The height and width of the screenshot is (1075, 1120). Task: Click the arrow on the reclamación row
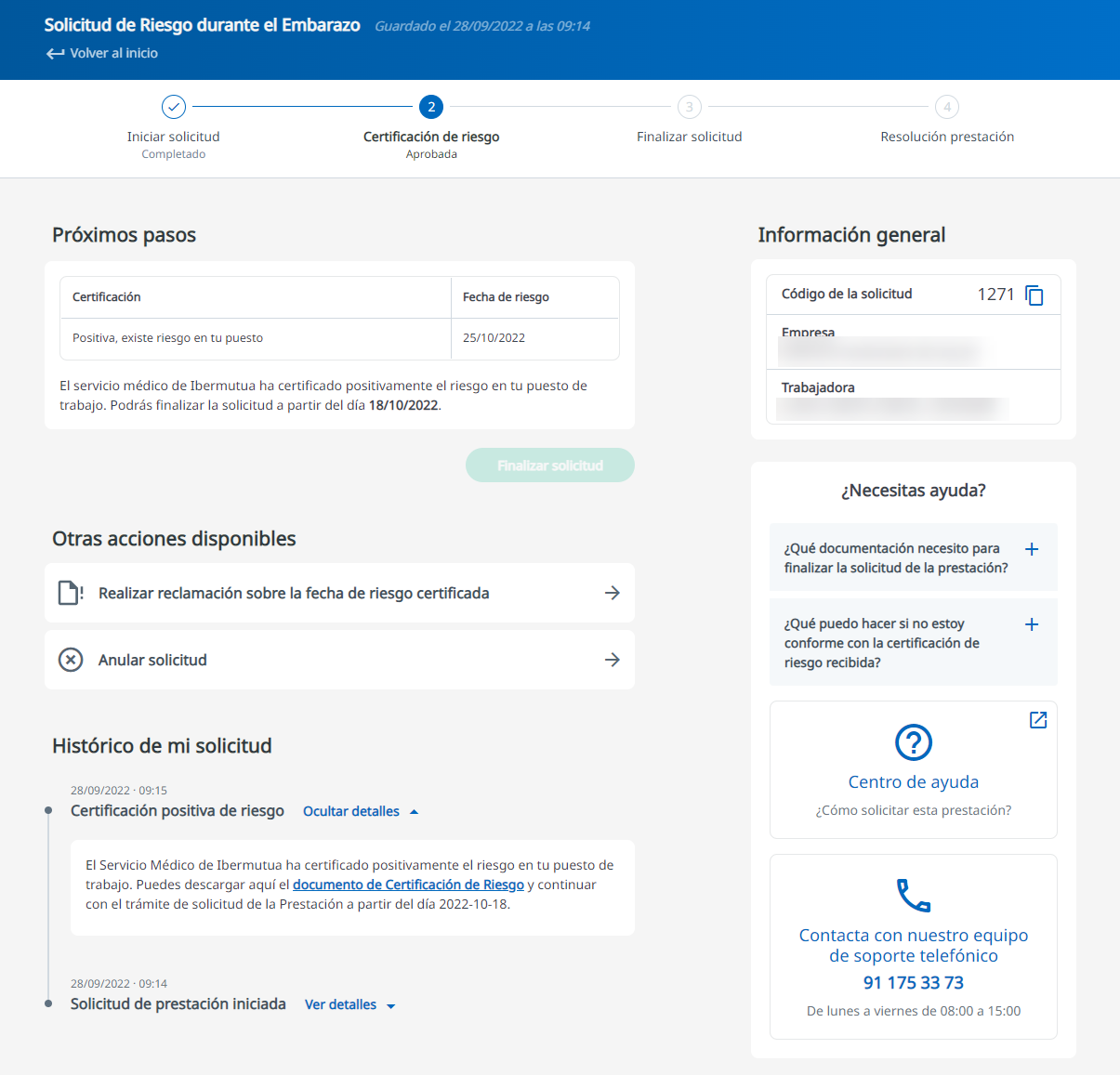612,593
